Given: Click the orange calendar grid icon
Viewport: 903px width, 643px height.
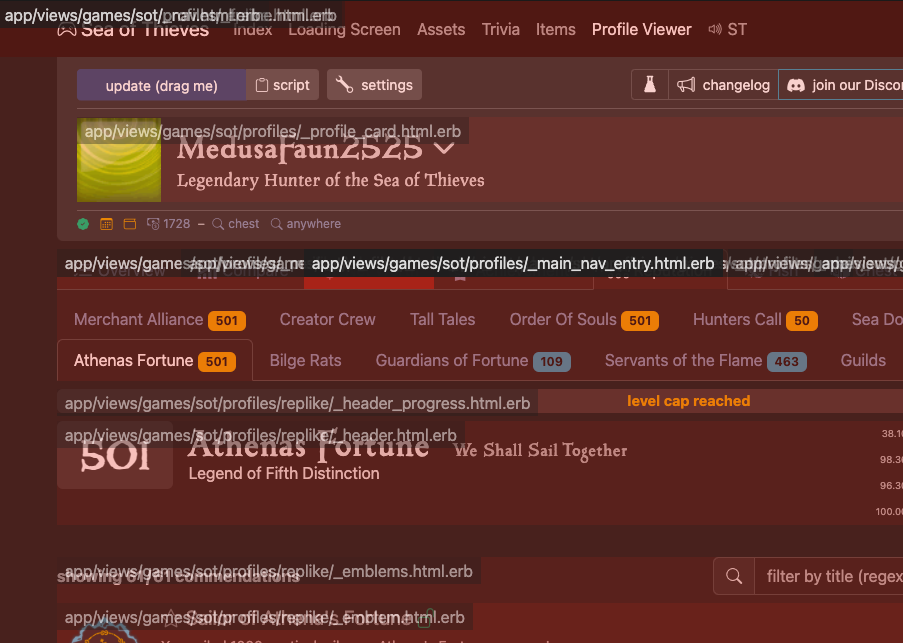Looking at the screenshot, I should (106, 224).
